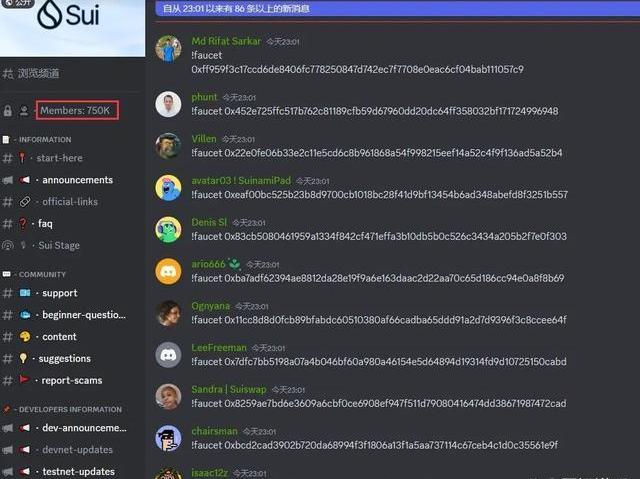
Task: Open the dev-announcements channel
Action: (84, 428)
